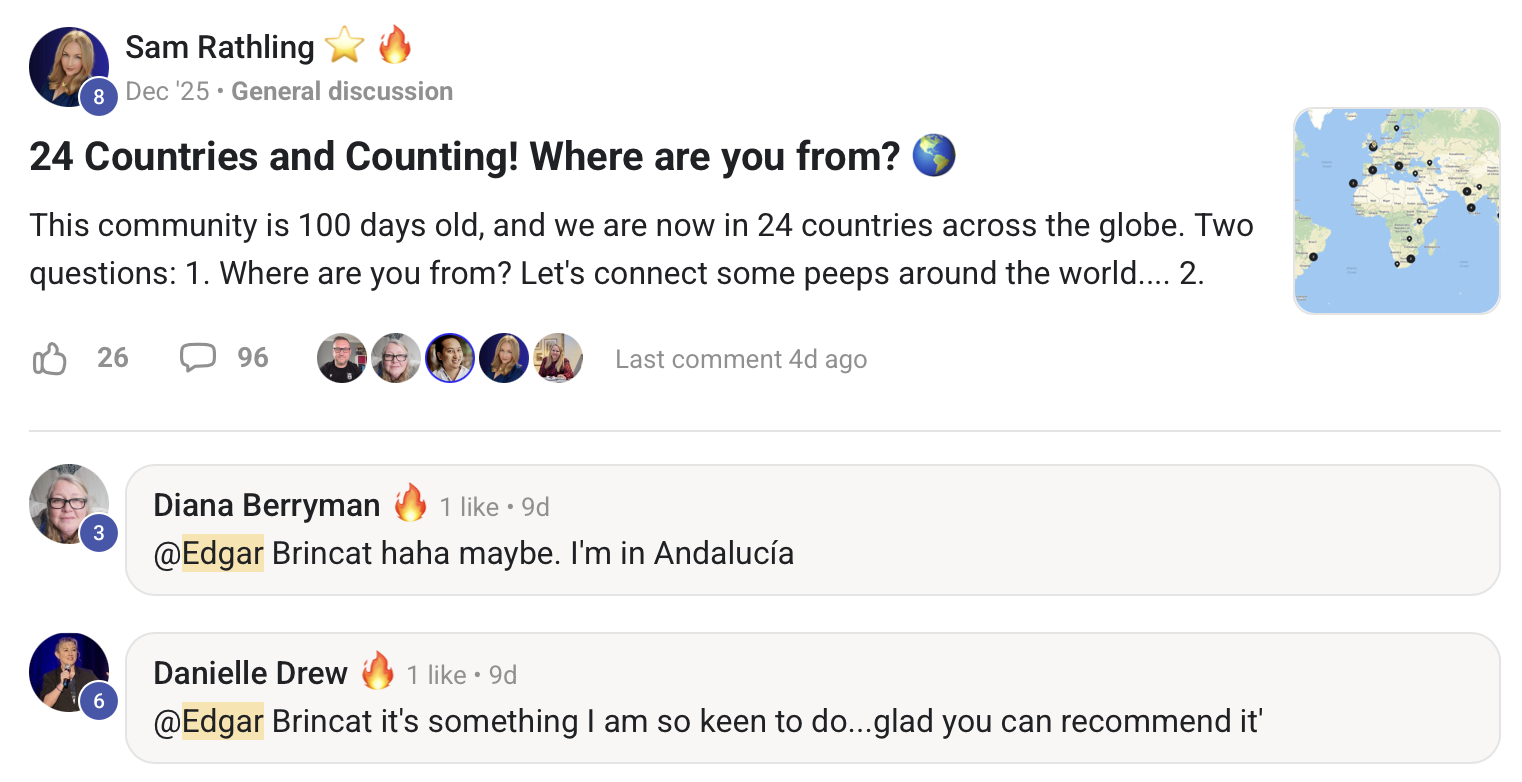The width and height of the screenshot is (1522, 782).
Task: Click Diana Berryman's level 3 badge
Action: click(99, 534)
